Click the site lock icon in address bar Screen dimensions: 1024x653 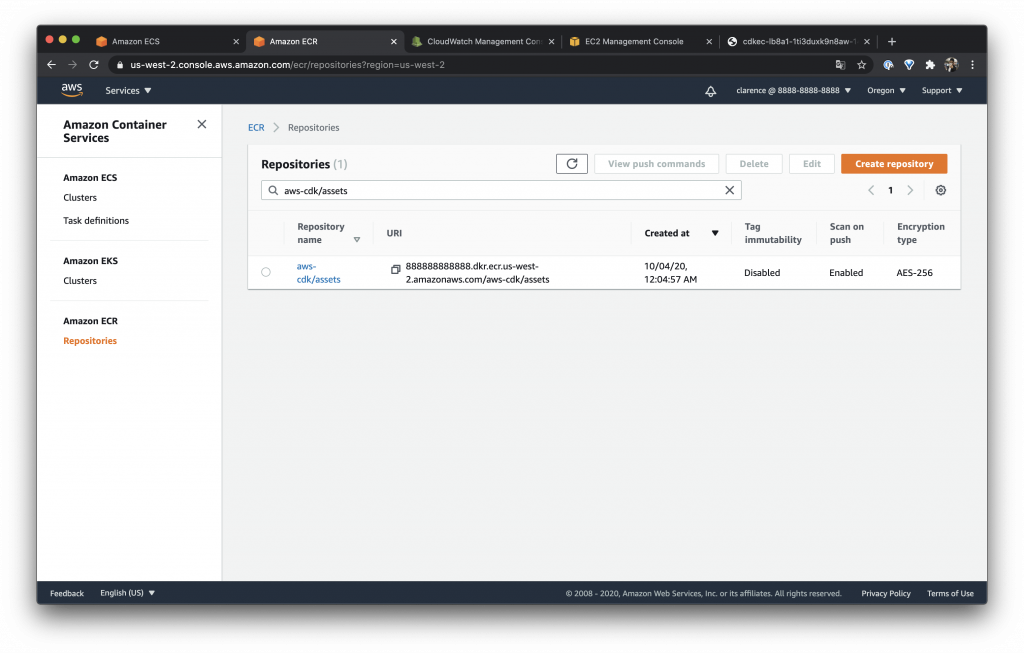pos(120,65)
